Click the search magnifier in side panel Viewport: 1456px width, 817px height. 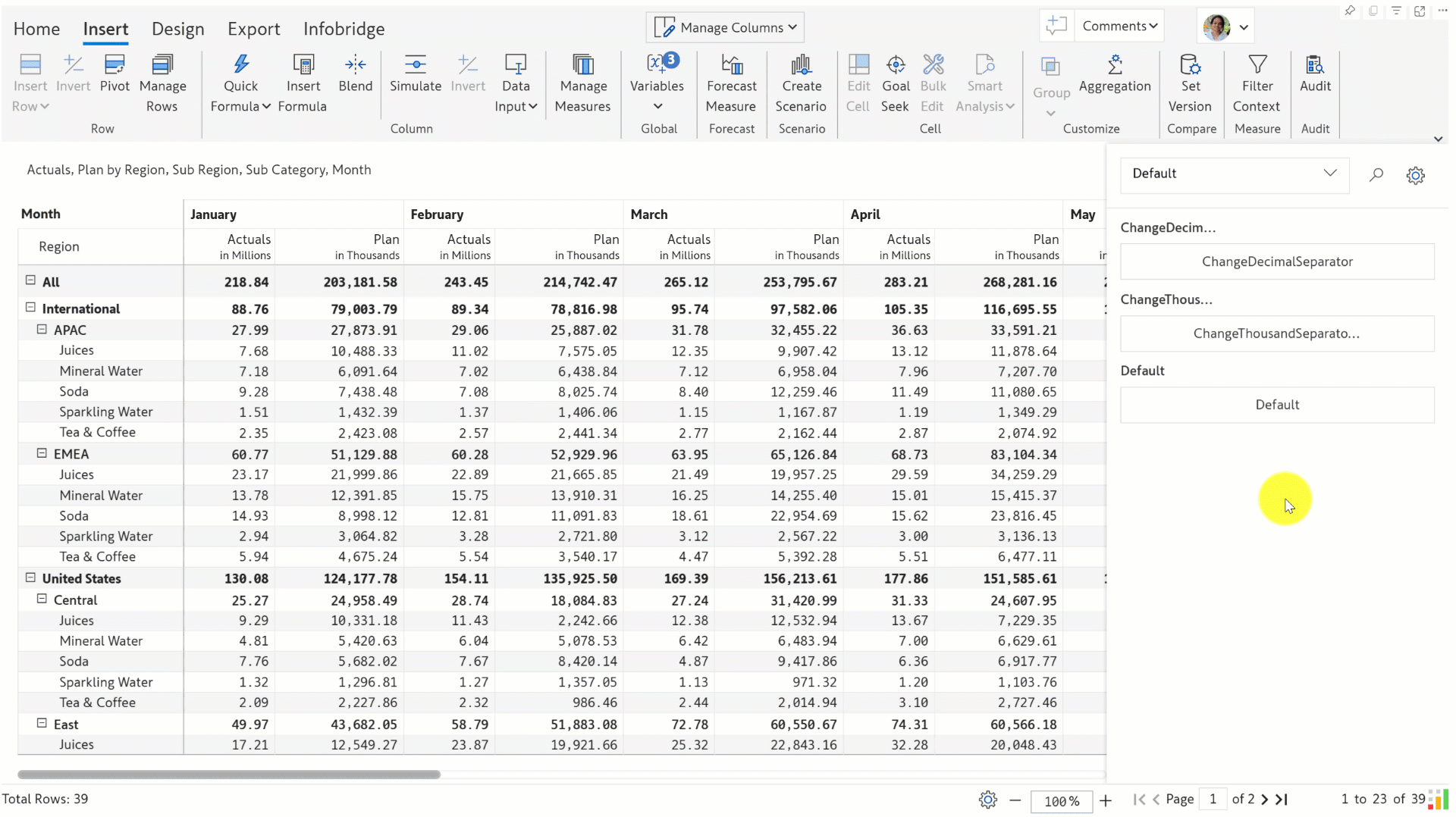[1376, 175]
